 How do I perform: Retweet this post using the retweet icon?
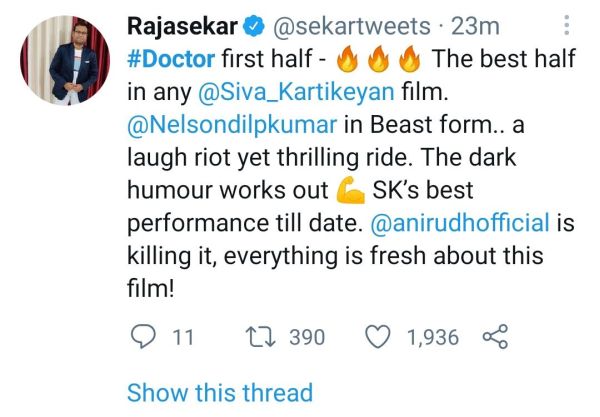(263, 338)
